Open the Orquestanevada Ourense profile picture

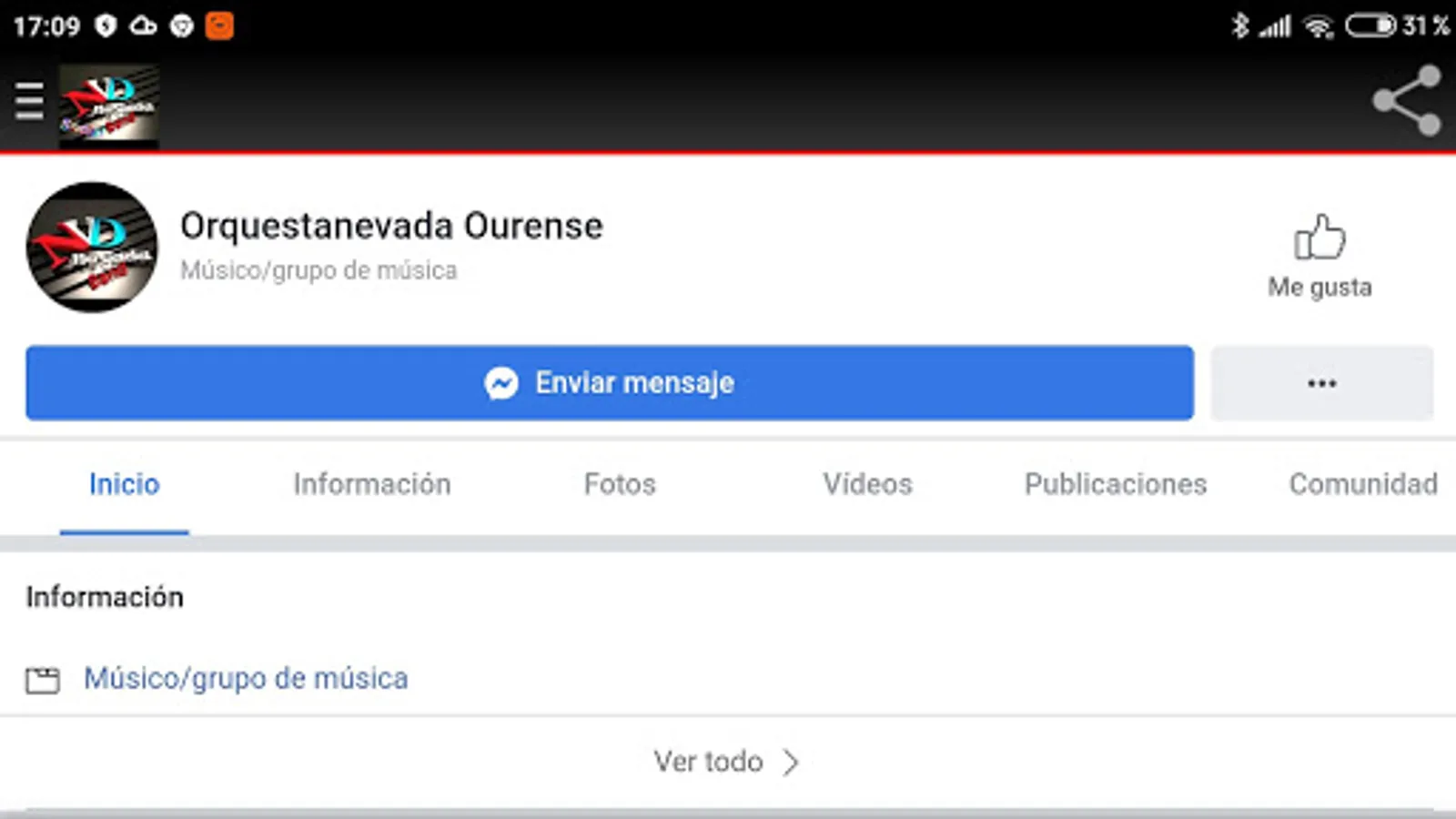click(x=91, y=247)
